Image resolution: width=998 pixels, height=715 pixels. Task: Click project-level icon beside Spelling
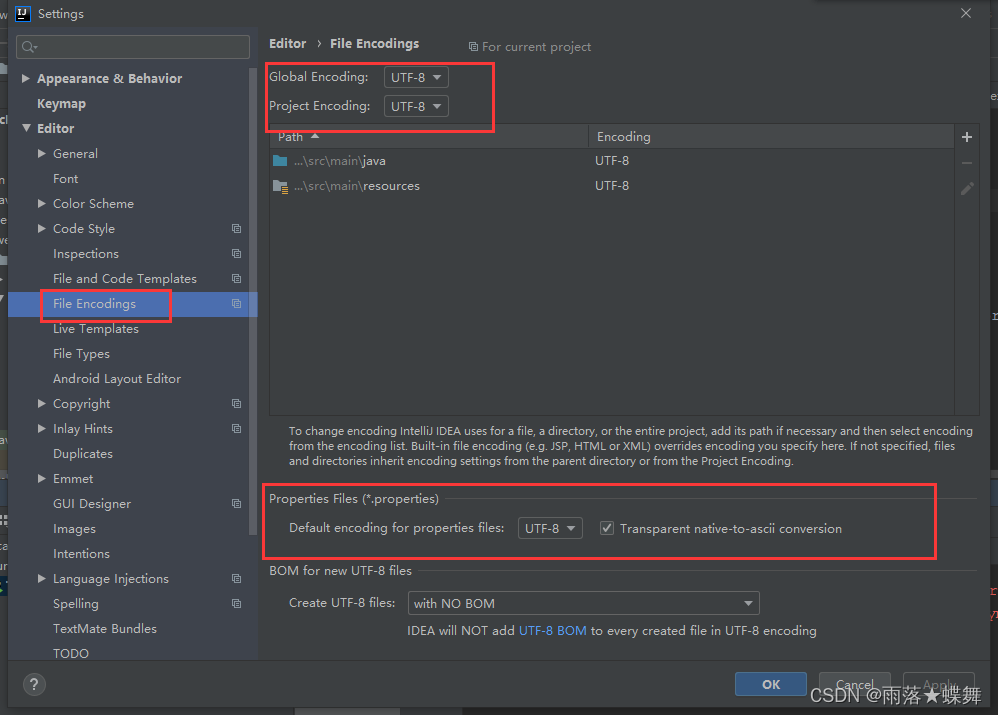(237, 604)
